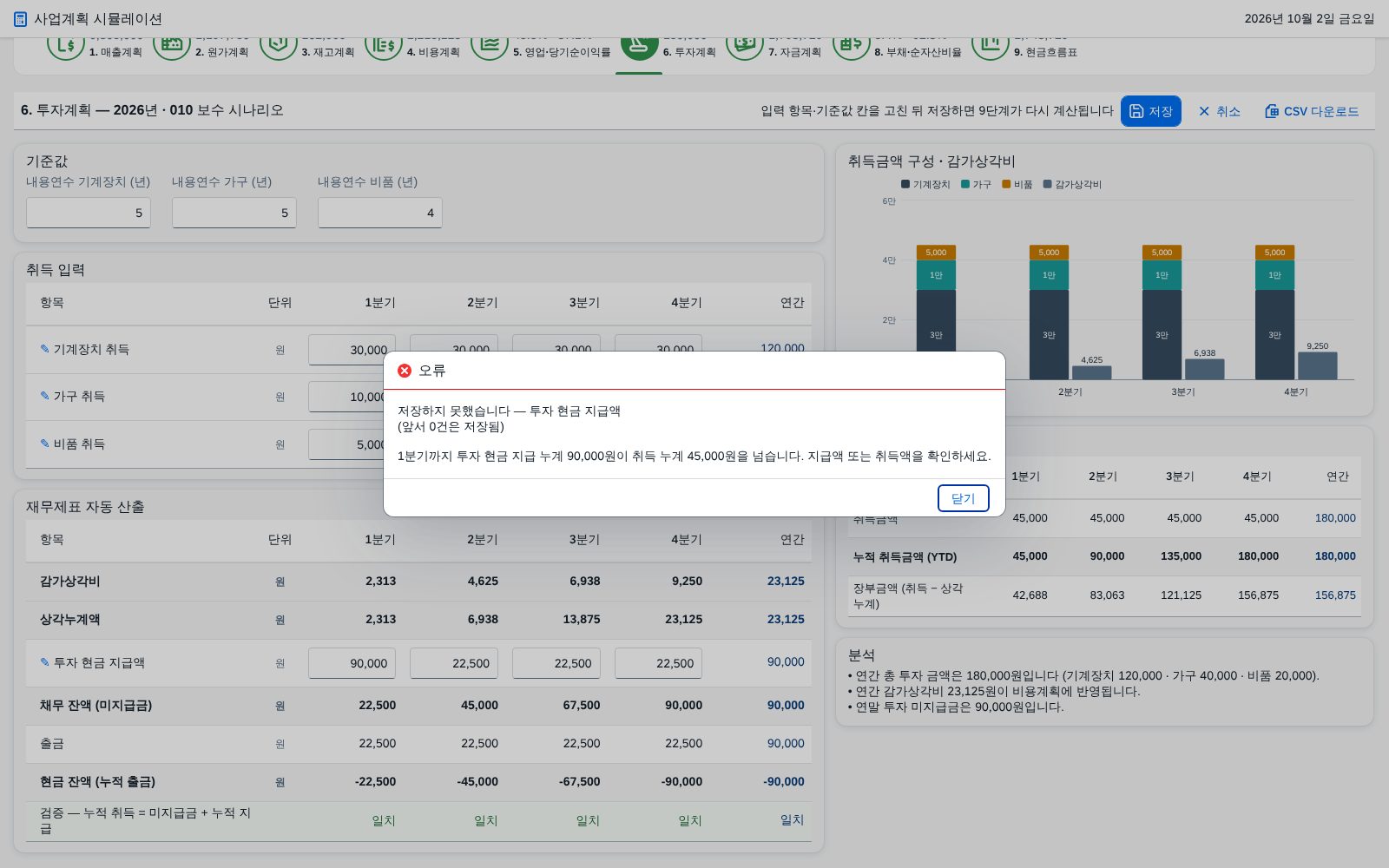This screenshot has height=868, width=1389.
Task: Save the plan with the 저장 button
Action: click(1151, 111)
